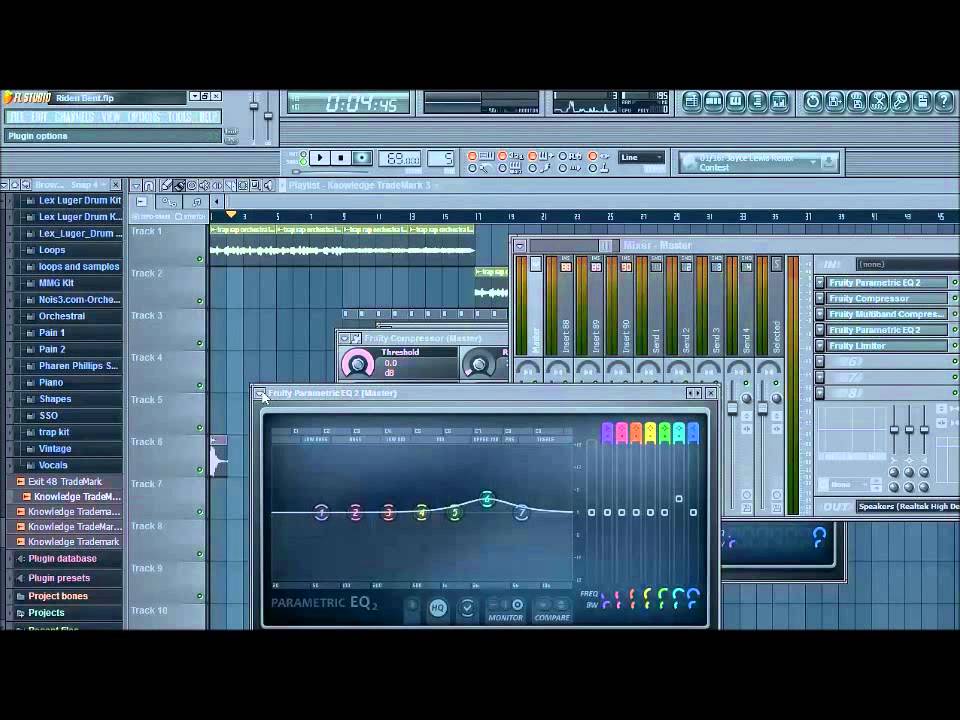The image size is (960, 720).
Task: Select the Playlist paint brush tool
Action: 179,185
